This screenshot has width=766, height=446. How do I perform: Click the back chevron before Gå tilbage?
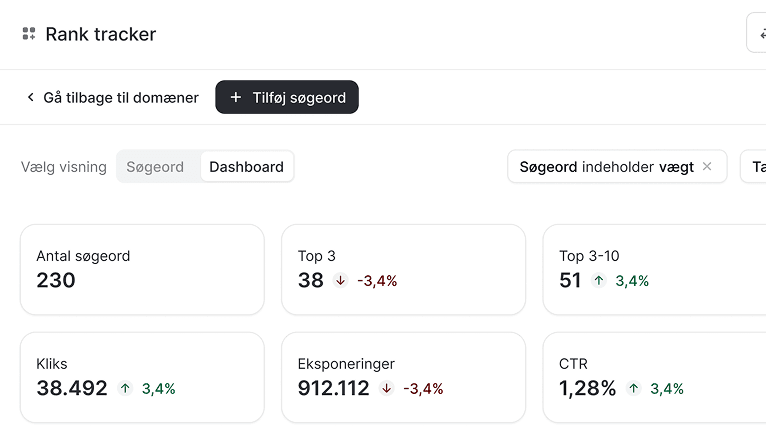[31, 97]
